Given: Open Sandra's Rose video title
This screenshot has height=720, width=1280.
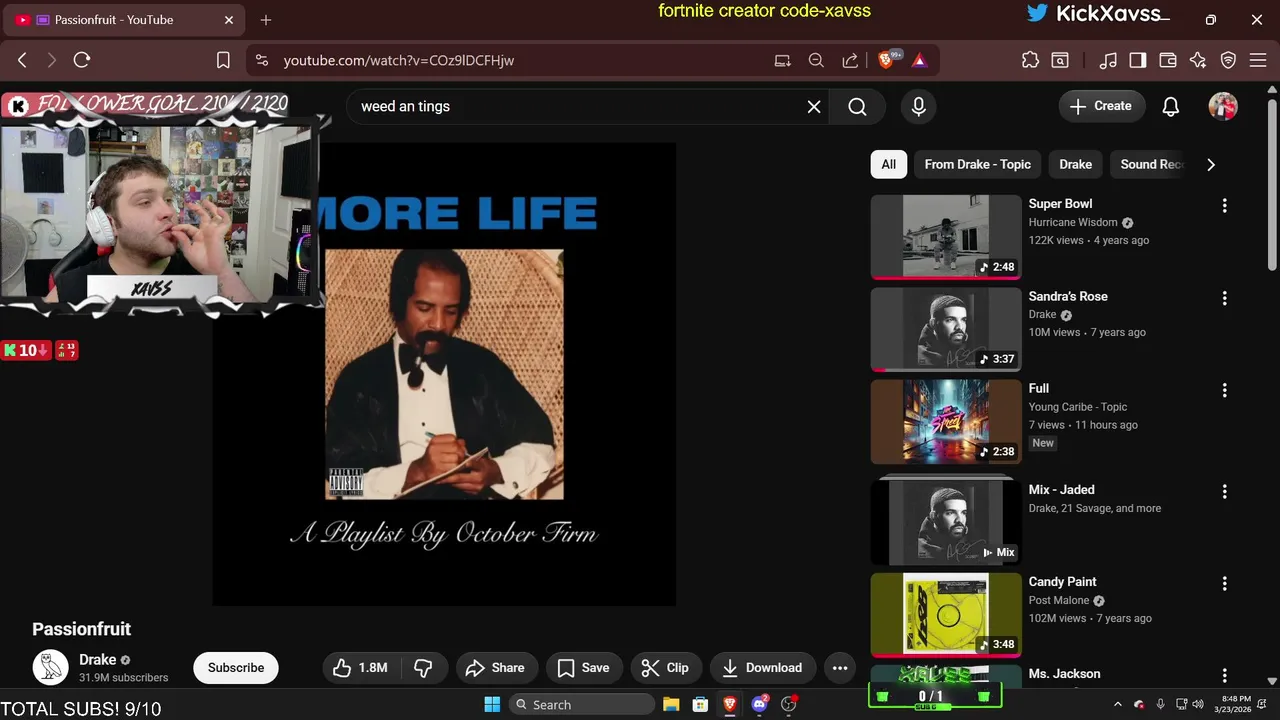Looking at the screenshot, I should coord(1068,296).
